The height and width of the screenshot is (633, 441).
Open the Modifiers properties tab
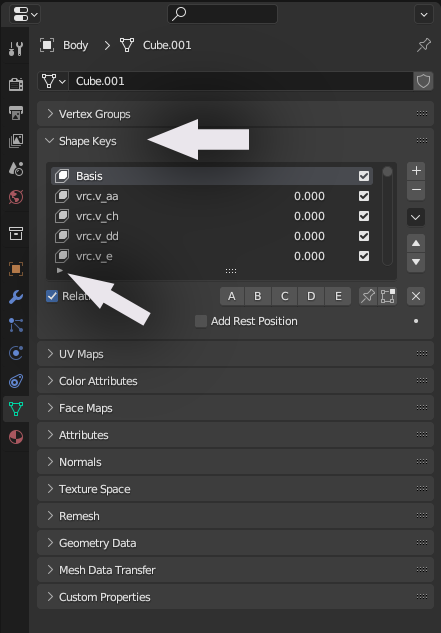pos(16,297)
